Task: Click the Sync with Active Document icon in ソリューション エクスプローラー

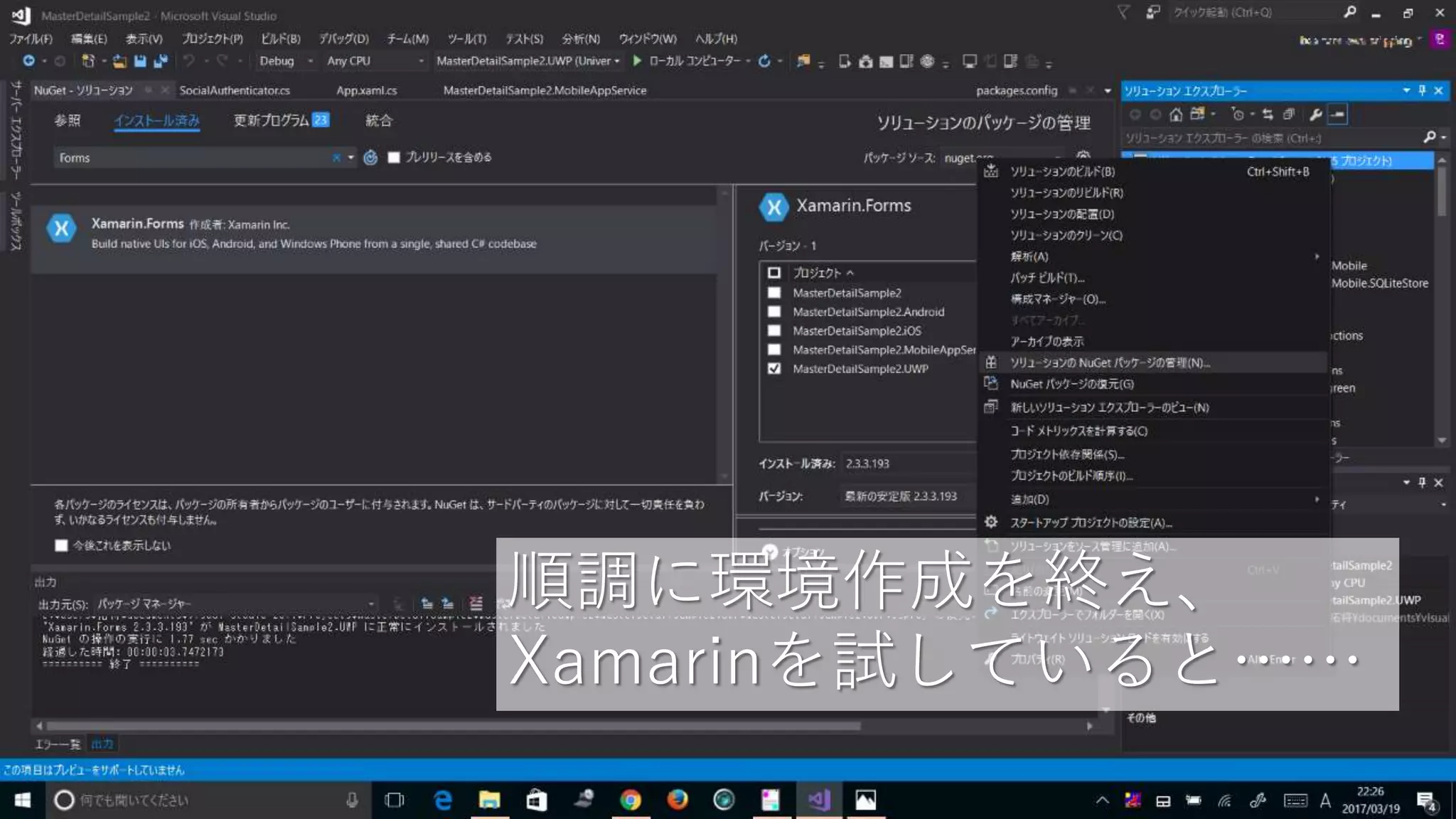Action: click(1268, 114)
